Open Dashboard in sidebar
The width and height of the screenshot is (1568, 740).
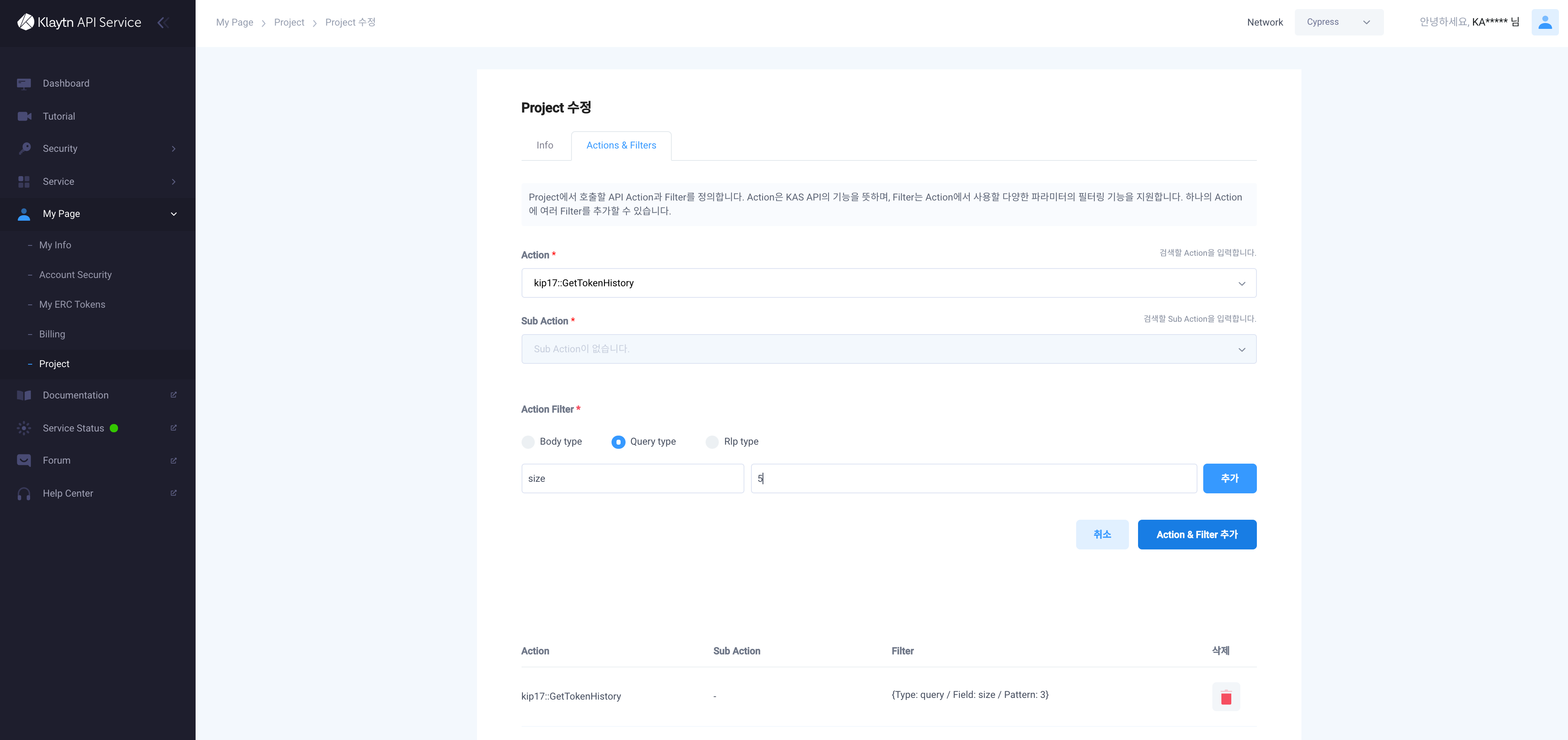coord(66,83)
